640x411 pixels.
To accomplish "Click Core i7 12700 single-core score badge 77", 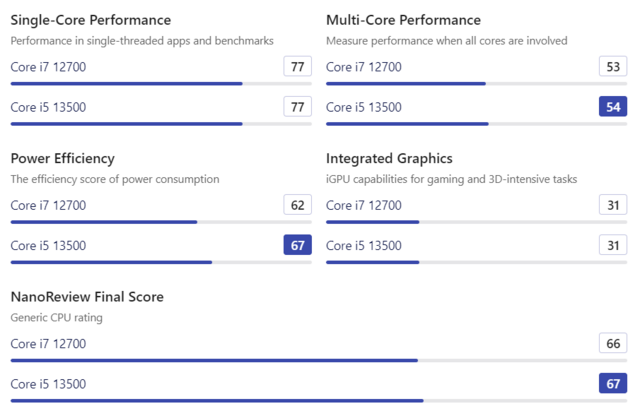I will click(x=297, y=67).
